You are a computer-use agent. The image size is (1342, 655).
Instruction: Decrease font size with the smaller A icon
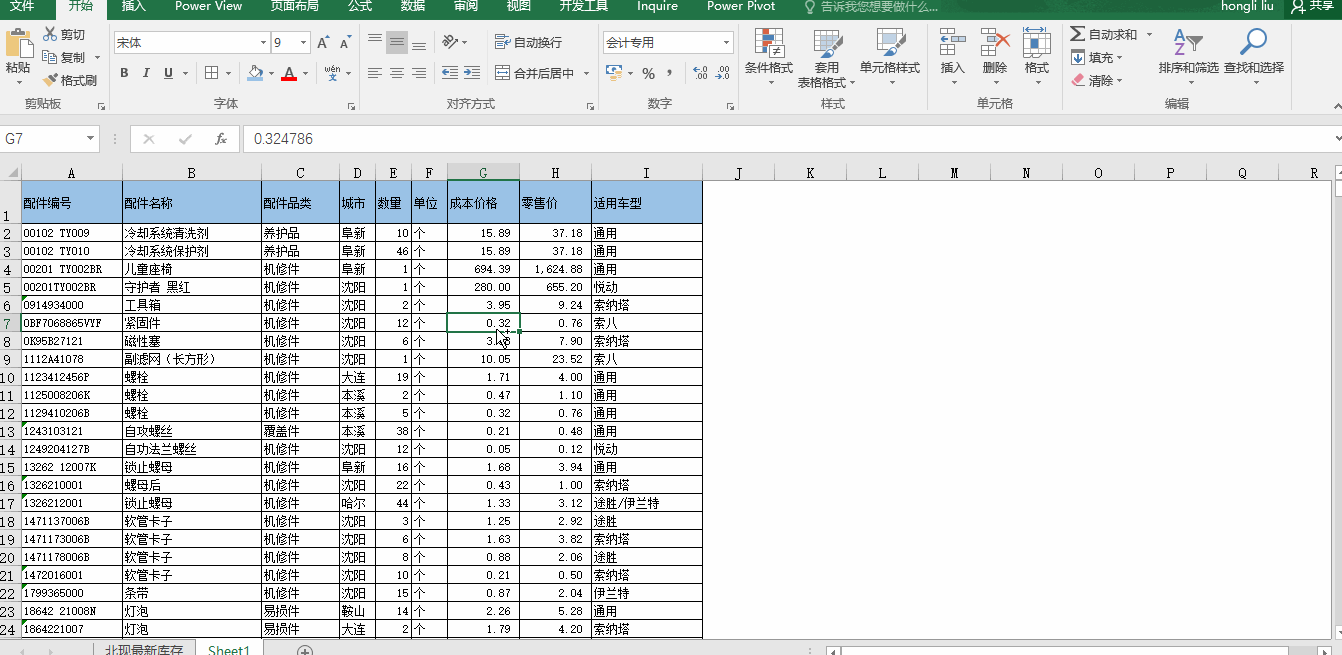345,43
